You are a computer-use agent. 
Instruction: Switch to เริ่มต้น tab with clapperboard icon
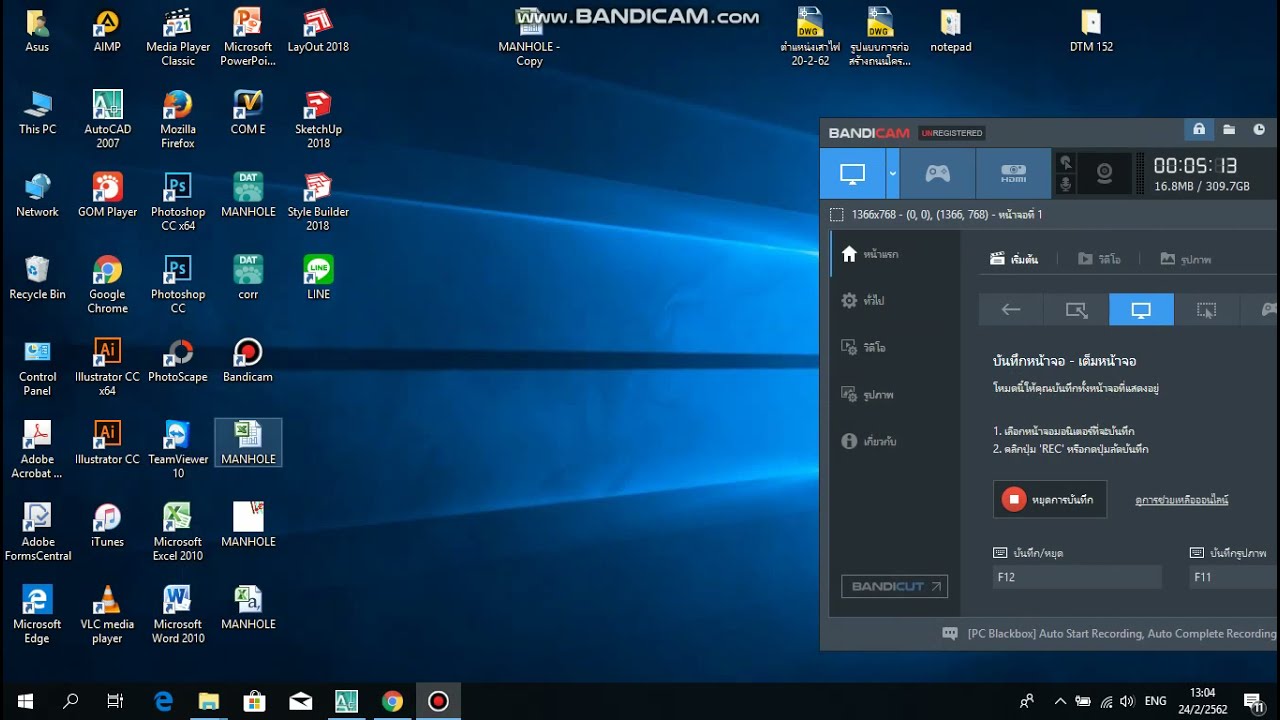[x=1014, y=259]
